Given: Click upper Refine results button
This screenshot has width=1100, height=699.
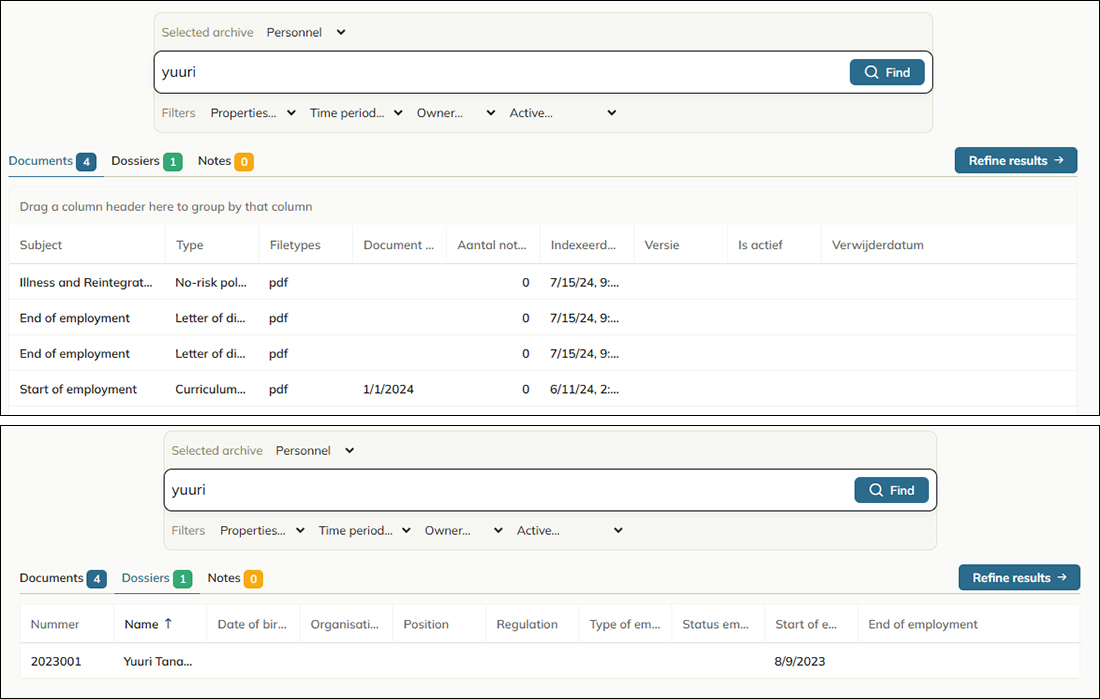Looking at the screenshot, I should pos(1016,161).
